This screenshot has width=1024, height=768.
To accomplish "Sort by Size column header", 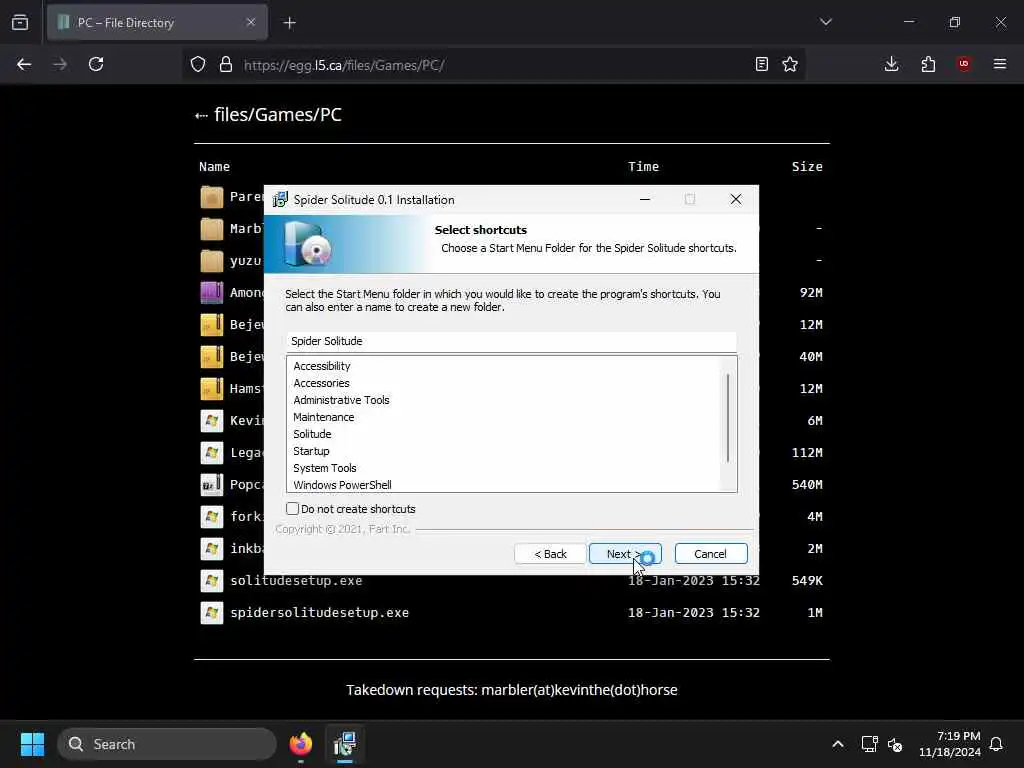I will (x=807, y=167).
